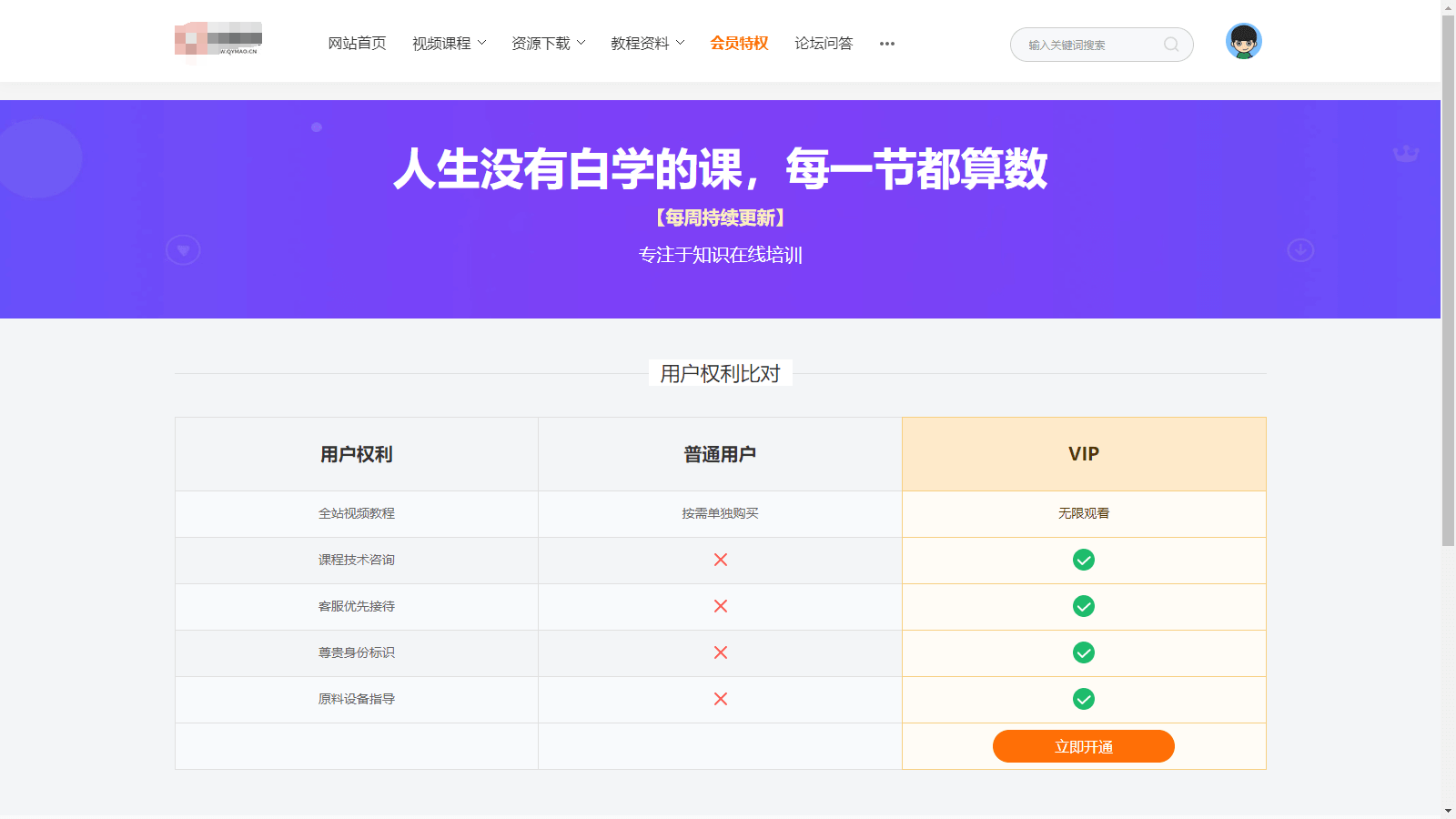Click the user avatar icon
The height and width of the screenshot is (819, 1456).
click(x=1243, y=40)
